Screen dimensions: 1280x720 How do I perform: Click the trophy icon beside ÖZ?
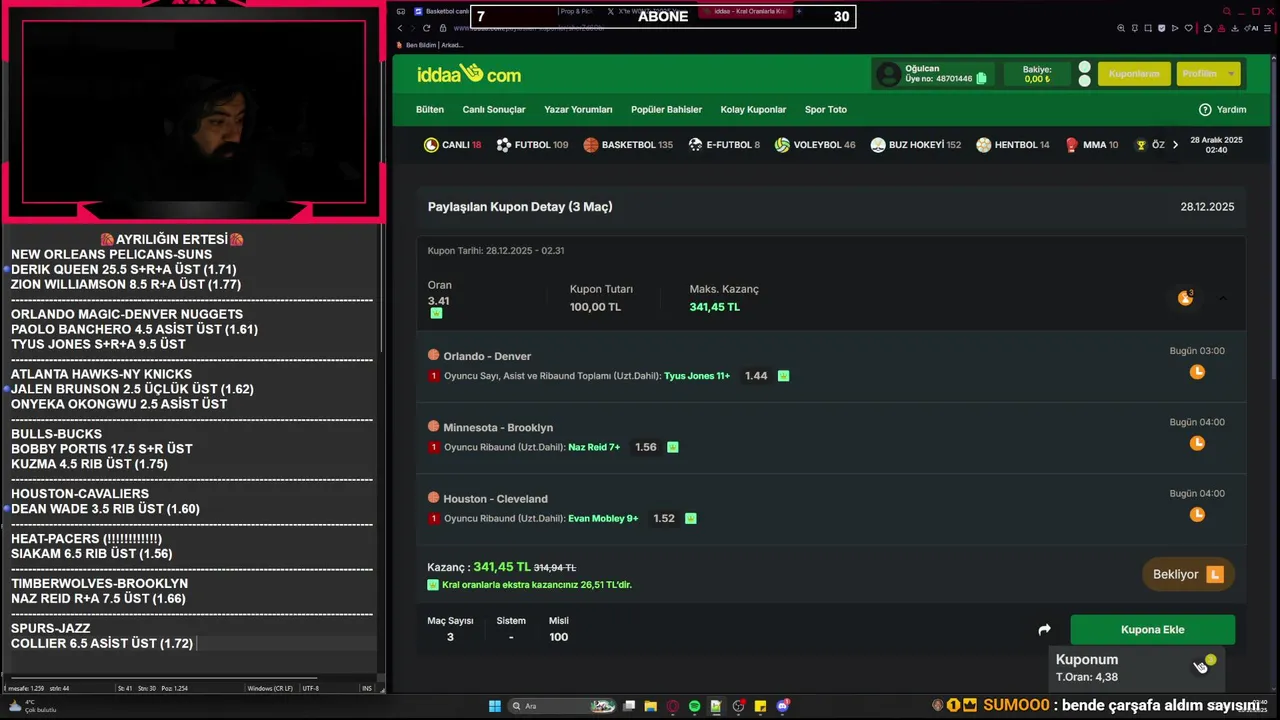click(x=1141, y=145)
